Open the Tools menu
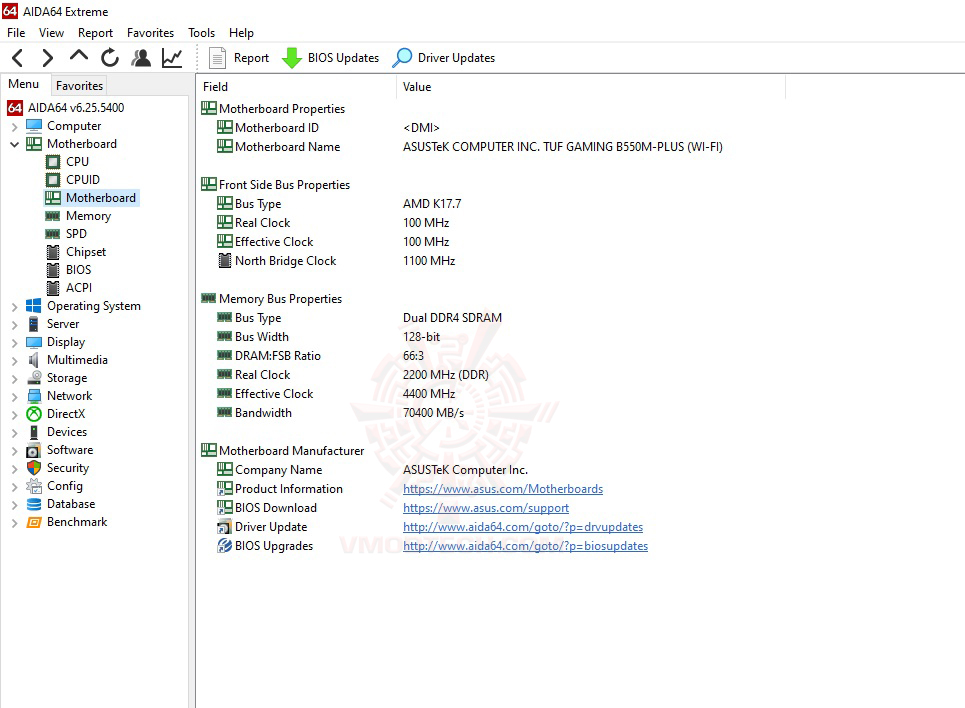965x708 pixels. (201, 32)
